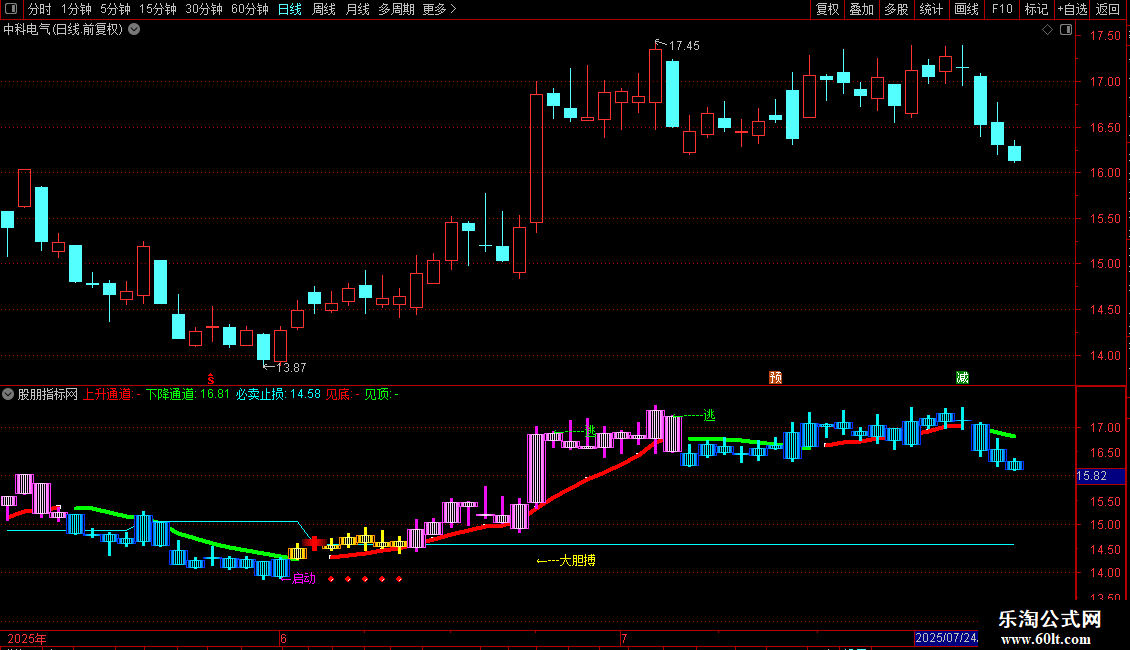Open 多周期 multi-period view
This screenshot has height=650, width=1130.
[396, 9]
